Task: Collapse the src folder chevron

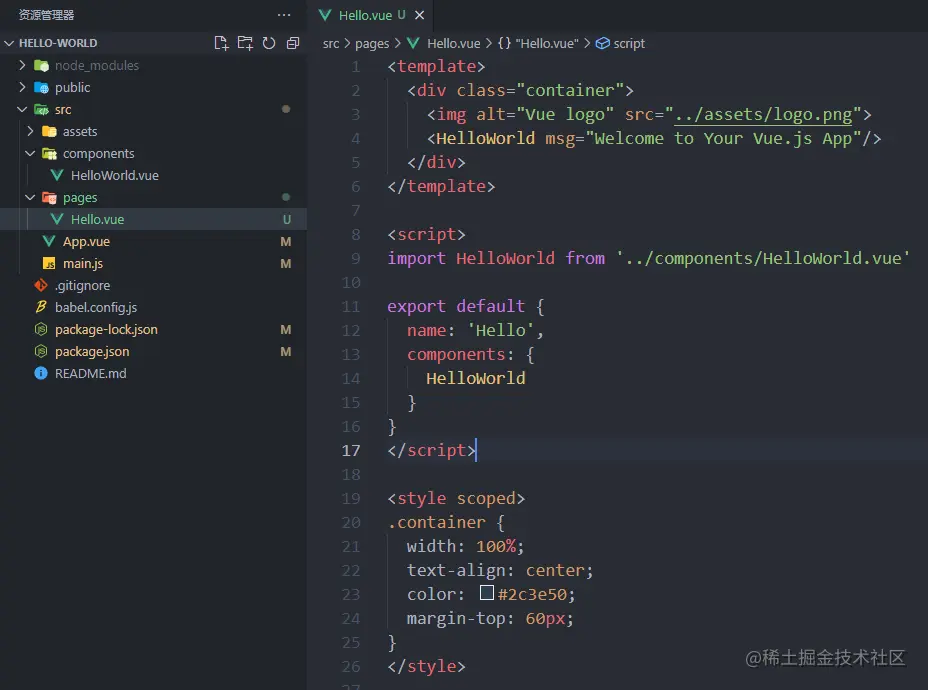Action: pyautogui.click(x=22, y=109)
